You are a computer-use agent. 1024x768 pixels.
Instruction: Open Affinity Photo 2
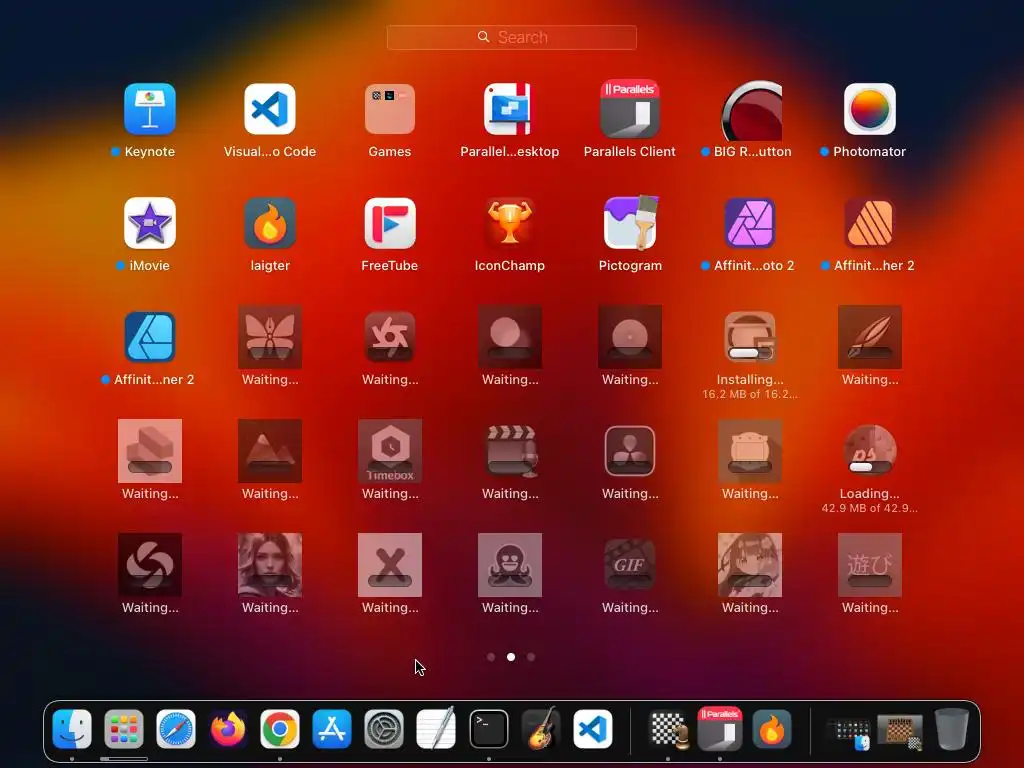click(x=750, y=223)
